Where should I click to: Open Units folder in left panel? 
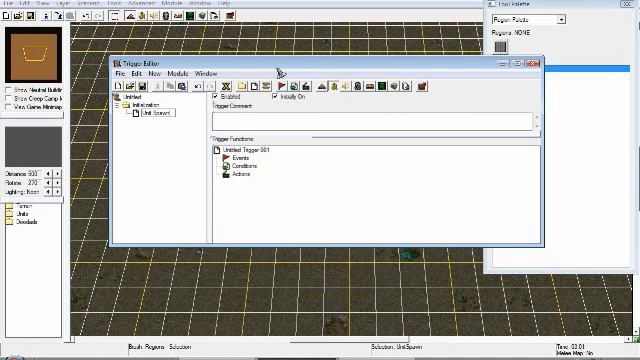[x=22, y=214]
